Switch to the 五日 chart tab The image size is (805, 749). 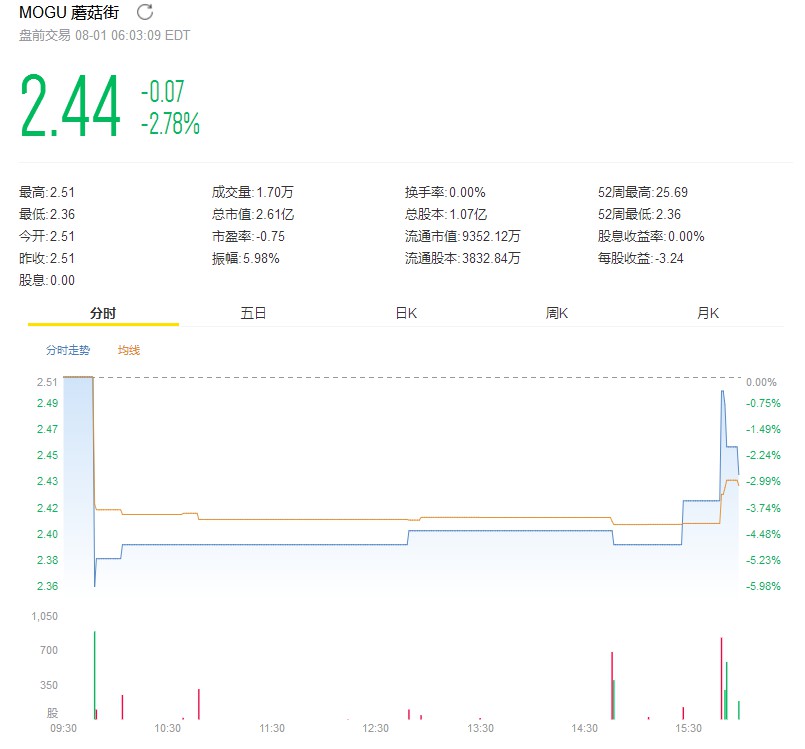254,313
